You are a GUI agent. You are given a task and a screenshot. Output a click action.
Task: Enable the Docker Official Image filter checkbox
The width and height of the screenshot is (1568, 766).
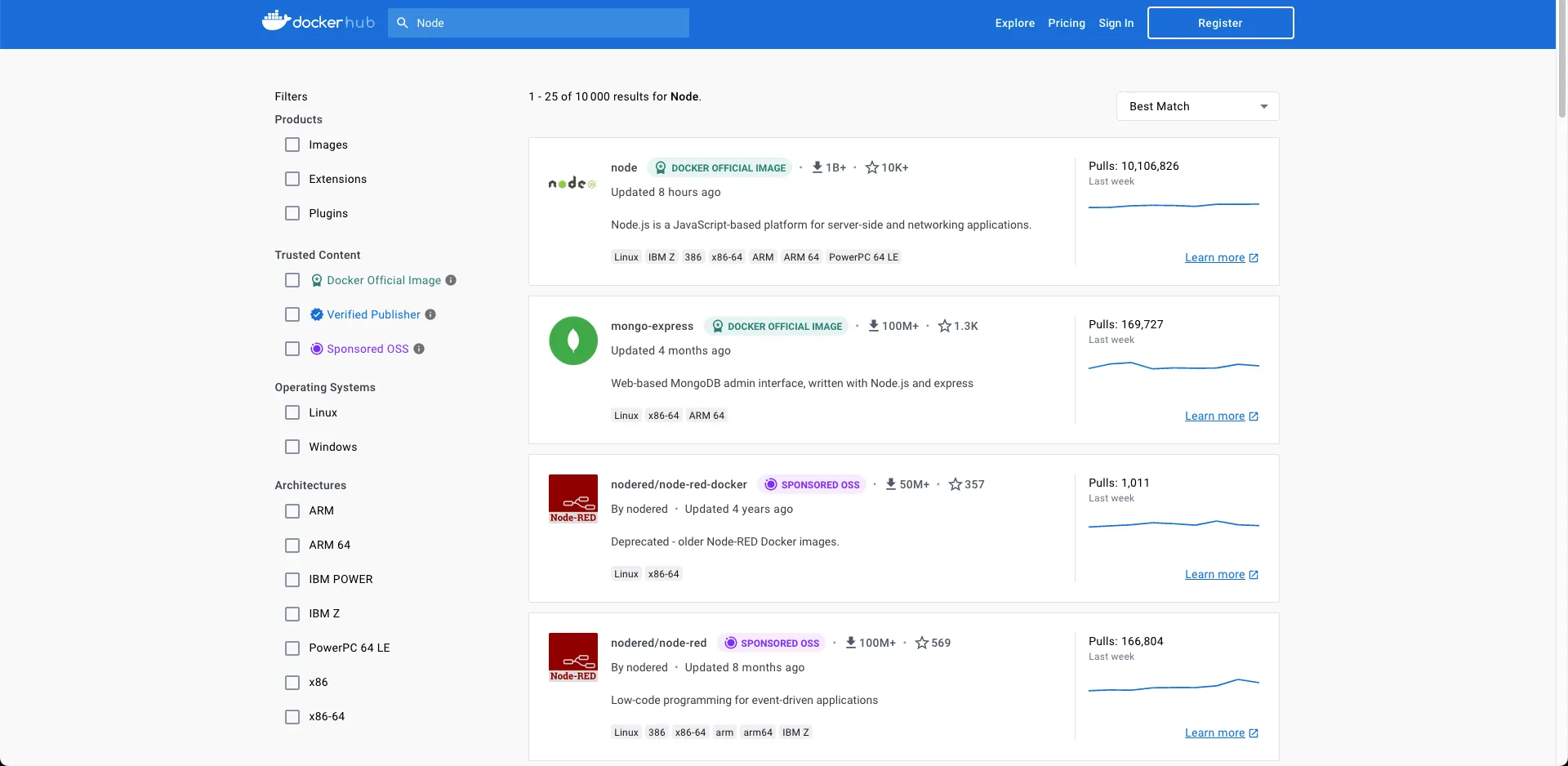292,280
